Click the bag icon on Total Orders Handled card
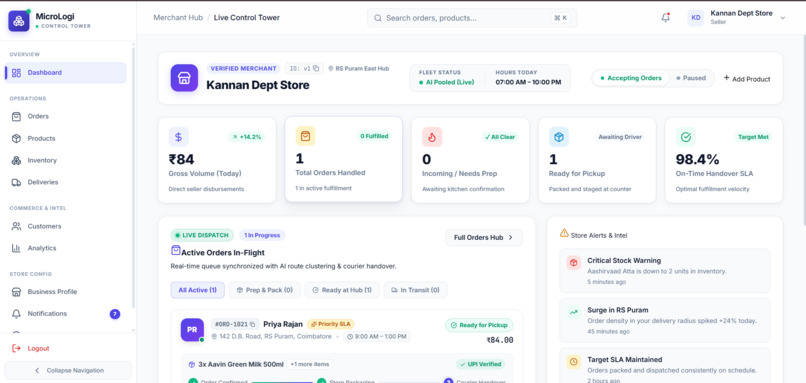 (x=305, y=136)
